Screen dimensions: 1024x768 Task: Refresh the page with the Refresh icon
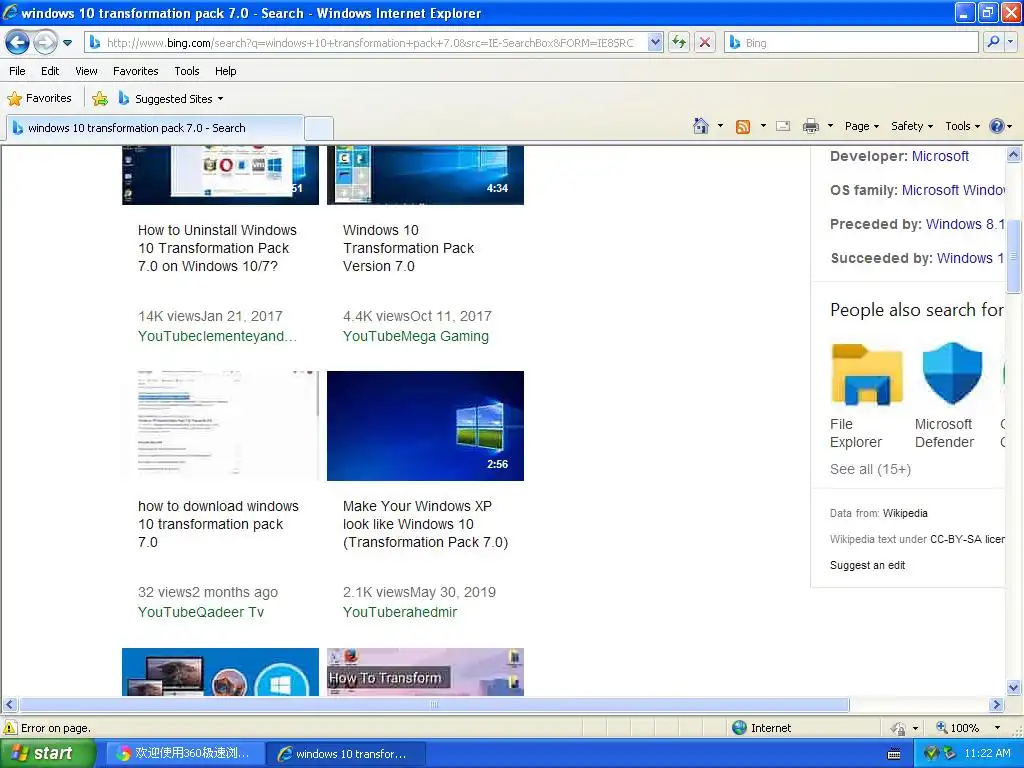pos(679,43)
